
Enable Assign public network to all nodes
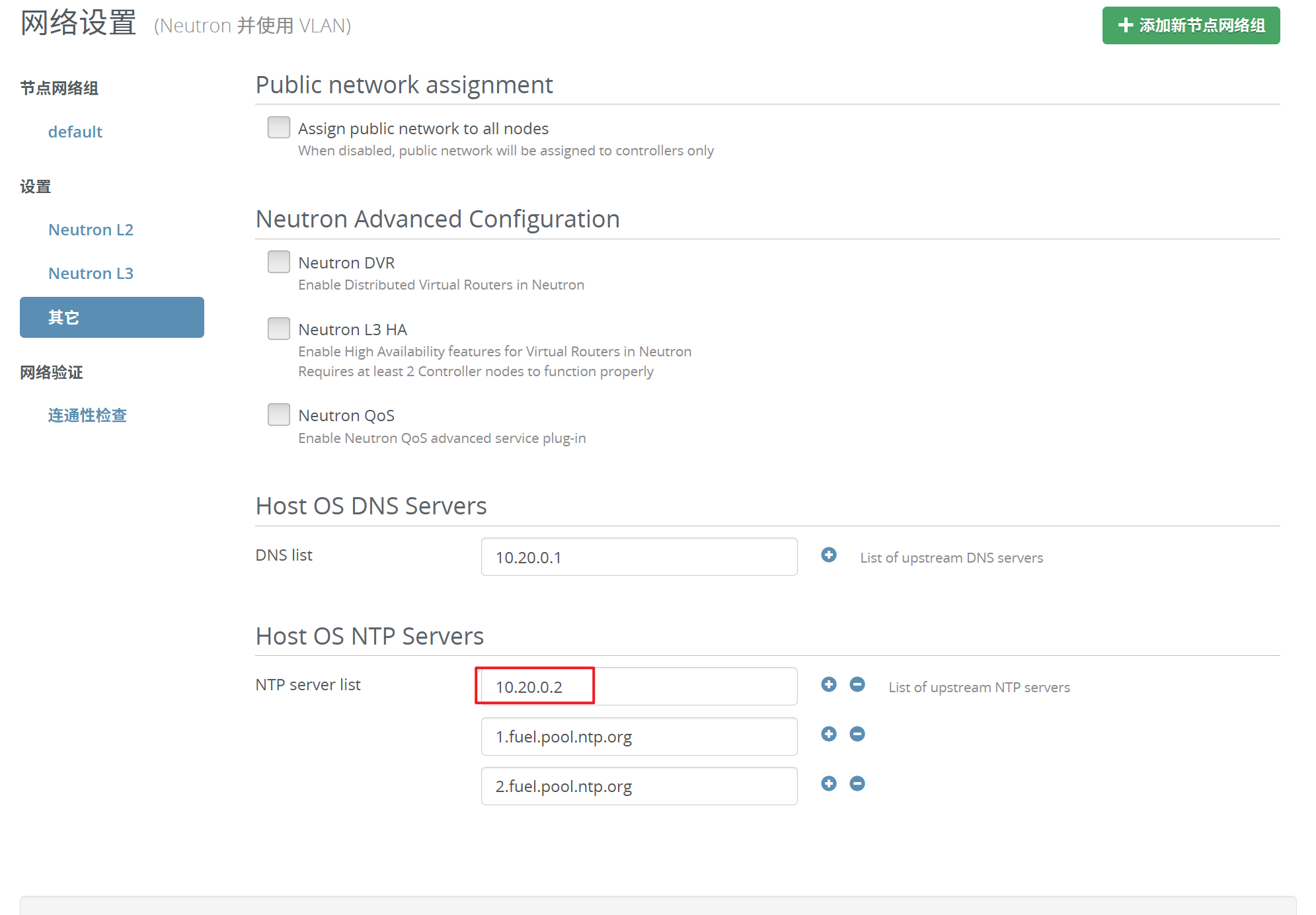click(x=279, y=127)
